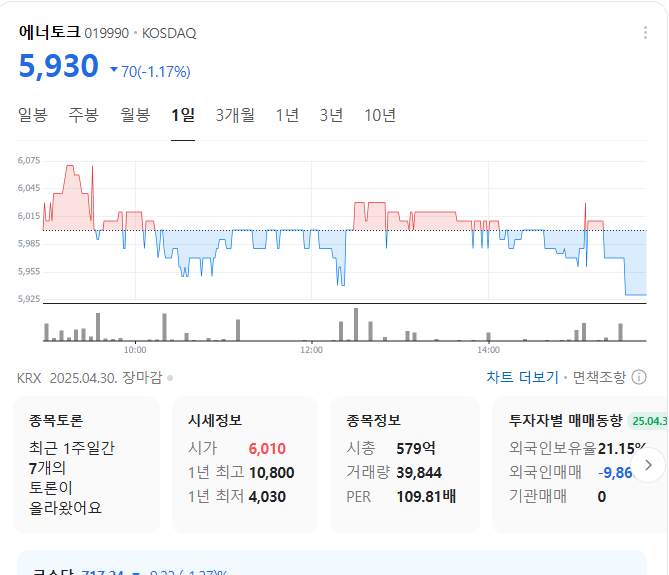Click the tallest volume bar after 12:00
669x575 pixels.
coord(356,325)
